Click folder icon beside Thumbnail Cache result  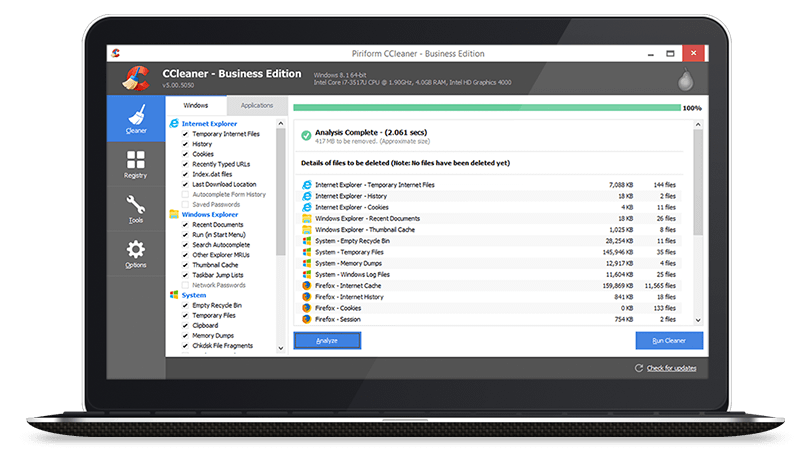tap(307, 230)
